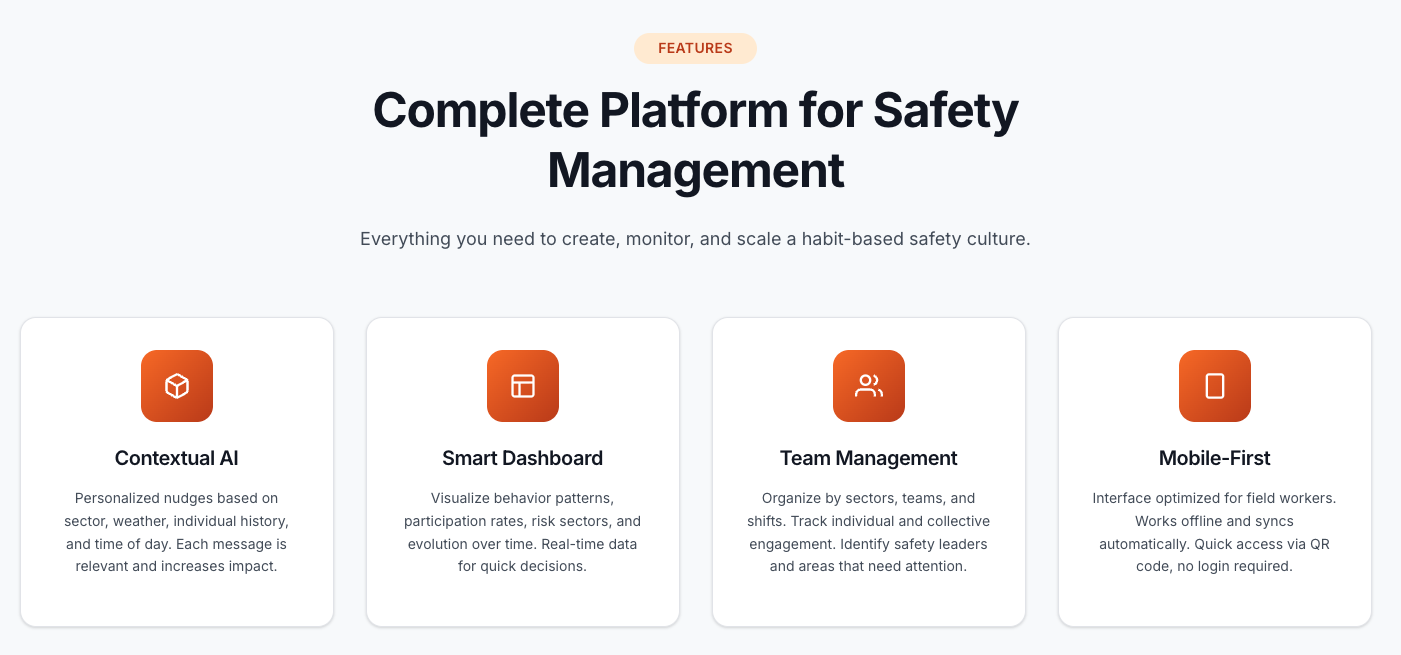
Task: Click the orange icon above Contextual AI
Action: coord(176,386)
